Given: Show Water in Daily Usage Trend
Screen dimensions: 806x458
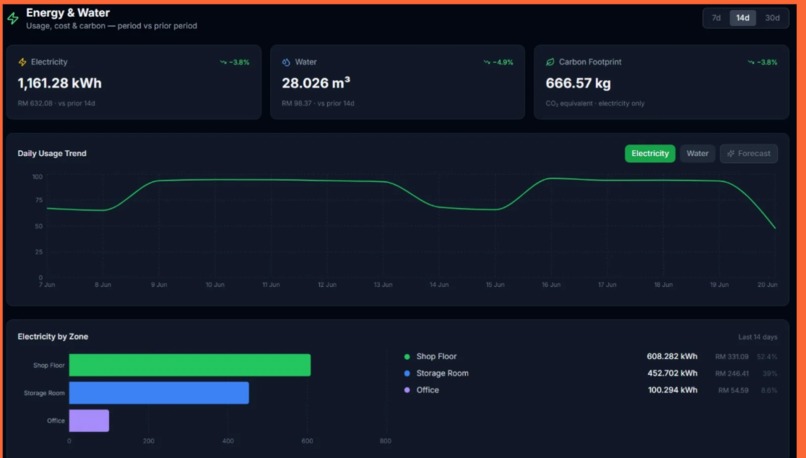Looking at the screenshot, I should tap(698, 154).
